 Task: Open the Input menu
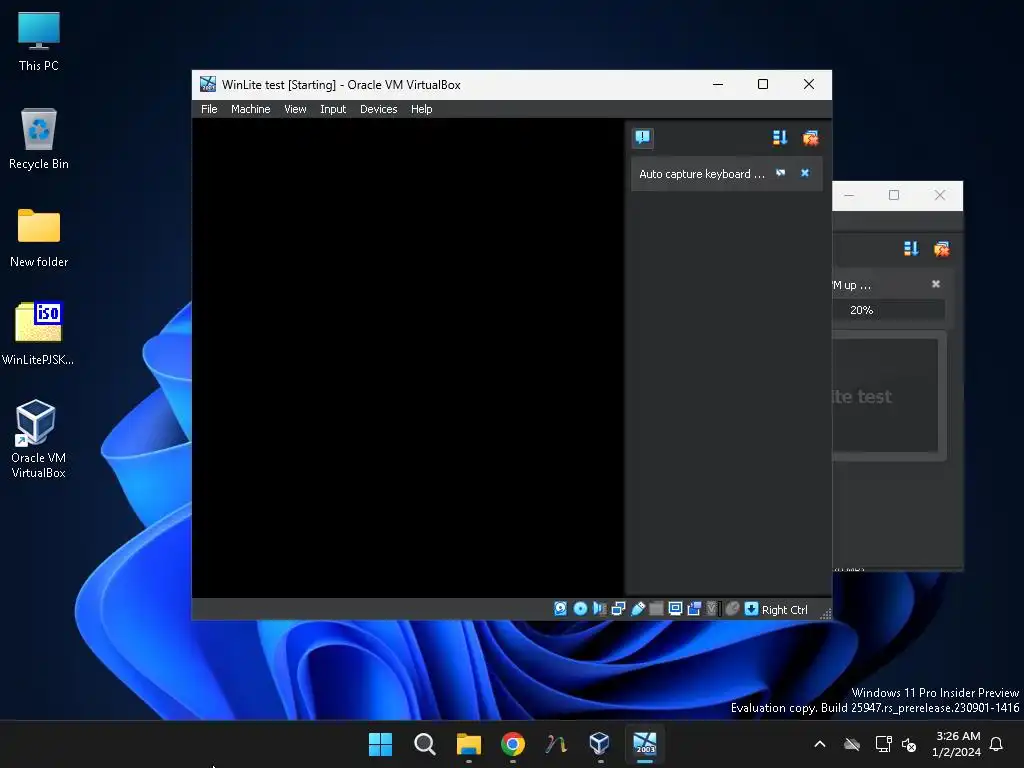333,109
